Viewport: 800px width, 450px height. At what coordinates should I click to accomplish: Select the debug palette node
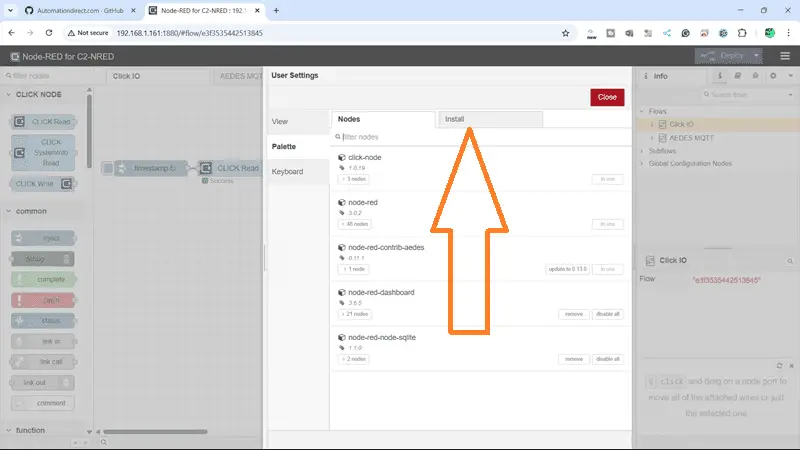(43, 259)
